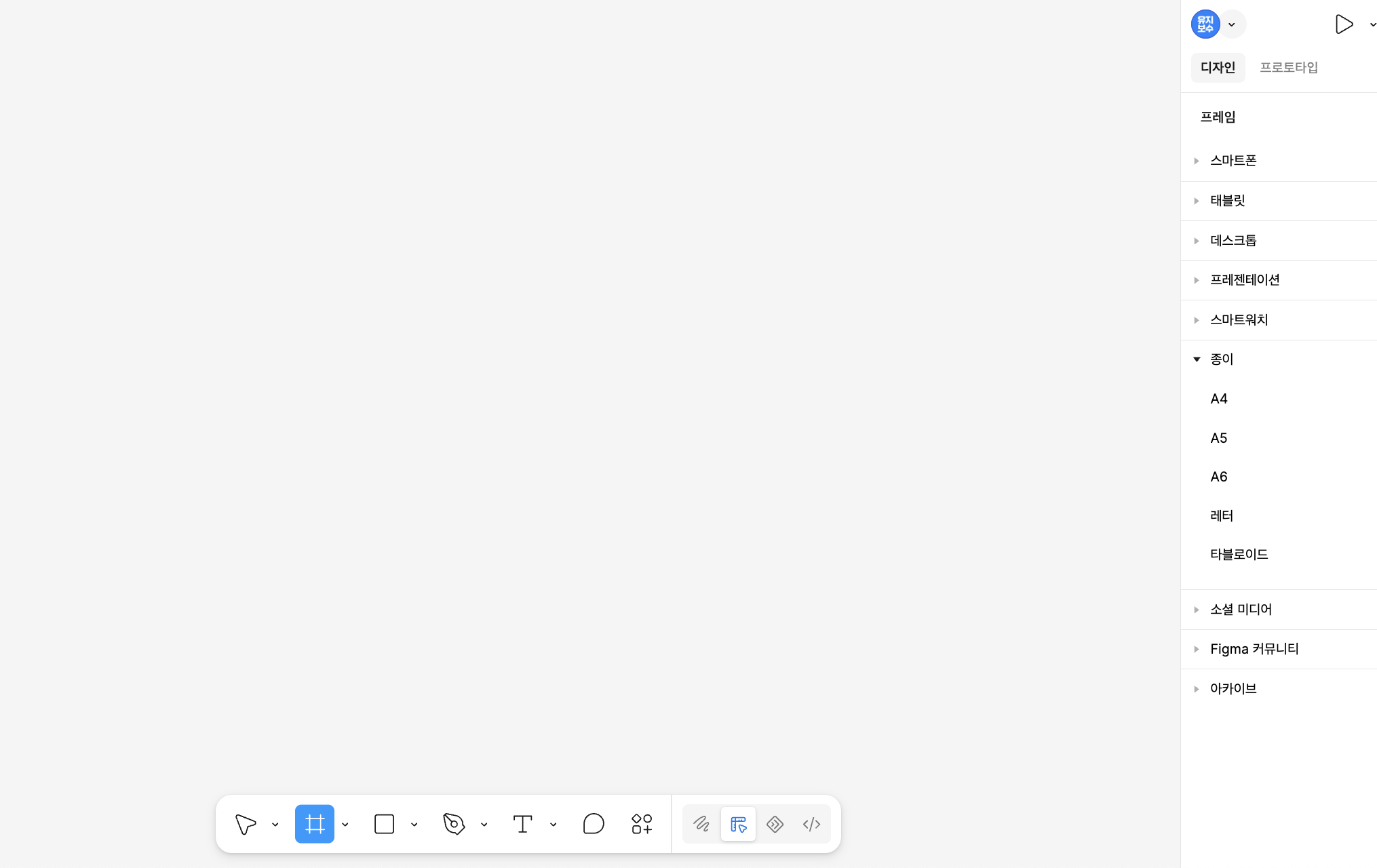Viewport: 1377px width, 868px height.
Task: Collapse the 종이 preset group
Action: click(1279, 359)
